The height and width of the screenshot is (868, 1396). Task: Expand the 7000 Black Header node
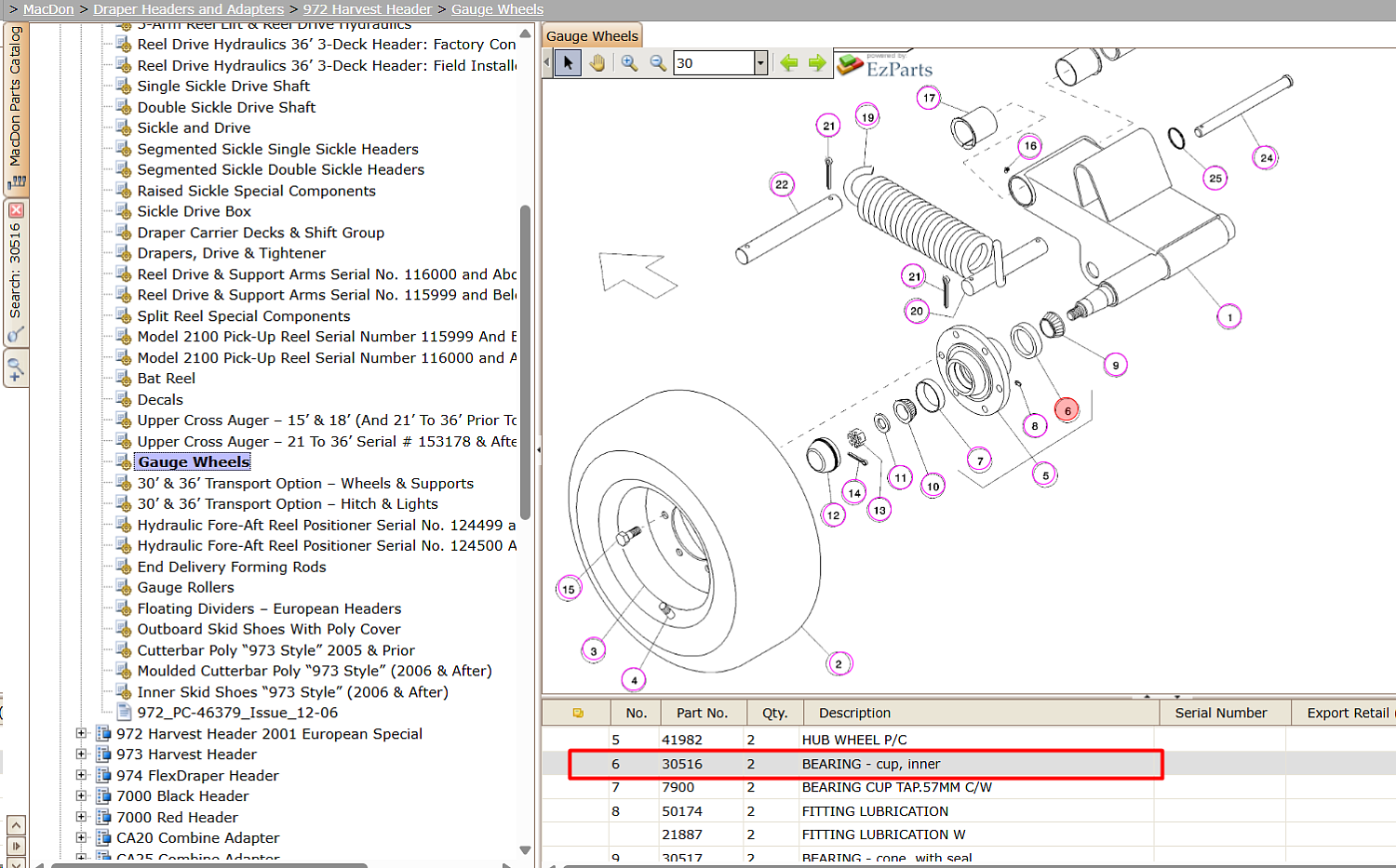(81, 796)
